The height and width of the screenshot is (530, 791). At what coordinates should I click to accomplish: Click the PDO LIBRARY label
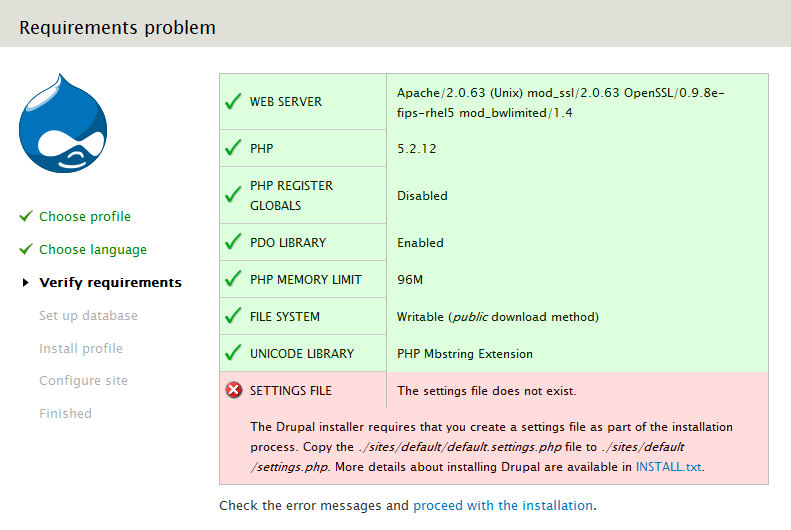288,243
